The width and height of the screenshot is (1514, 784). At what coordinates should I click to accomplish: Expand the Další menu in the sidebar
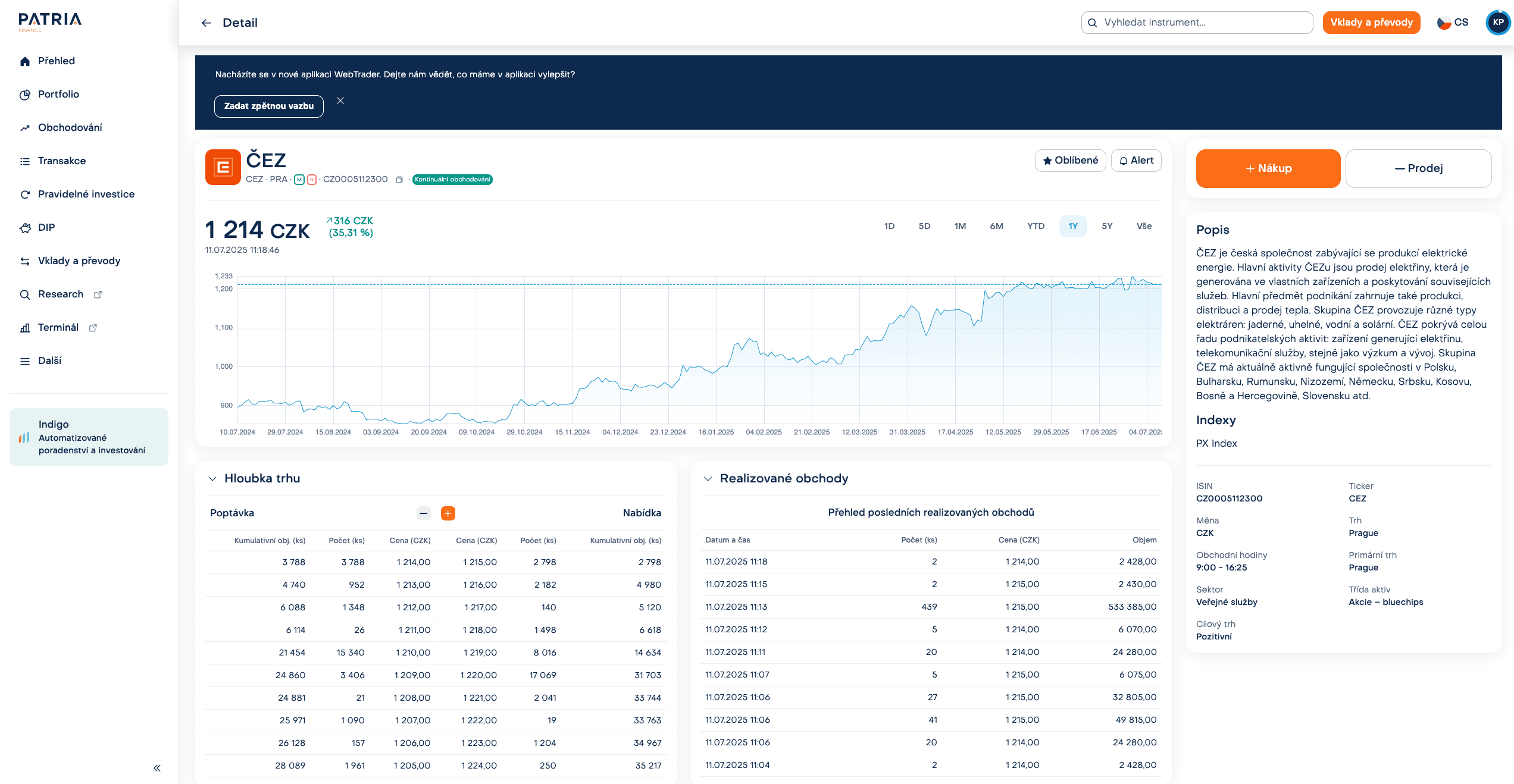point(49,360)
